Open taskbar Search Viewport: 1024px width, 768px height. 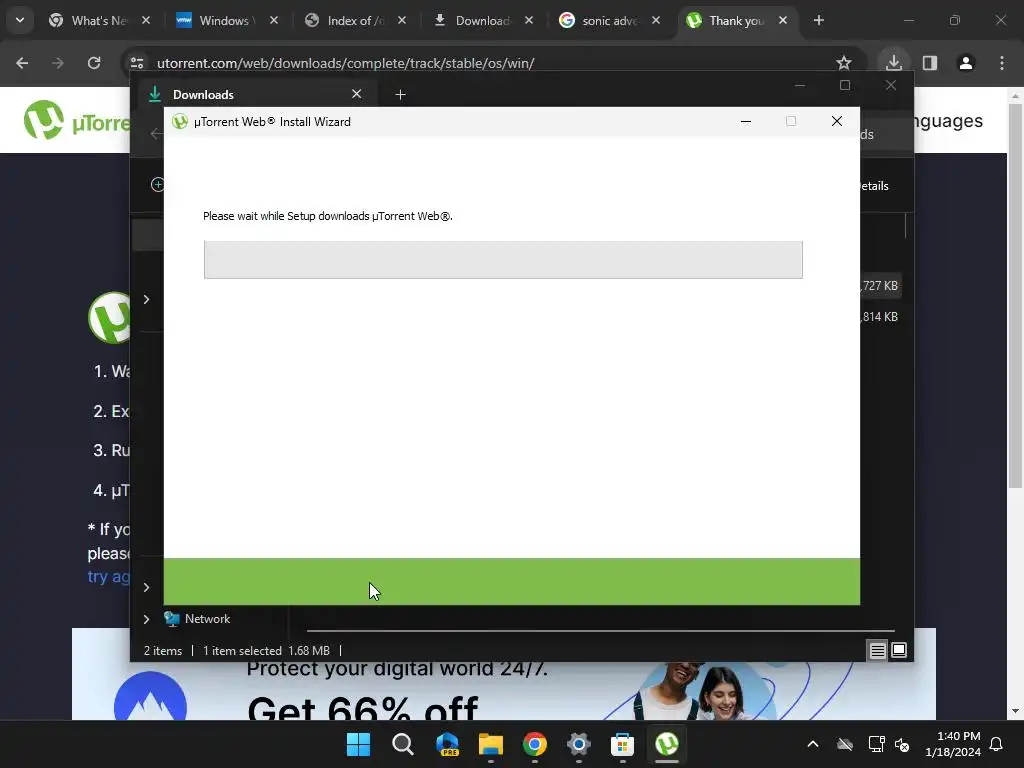(402, 744)
